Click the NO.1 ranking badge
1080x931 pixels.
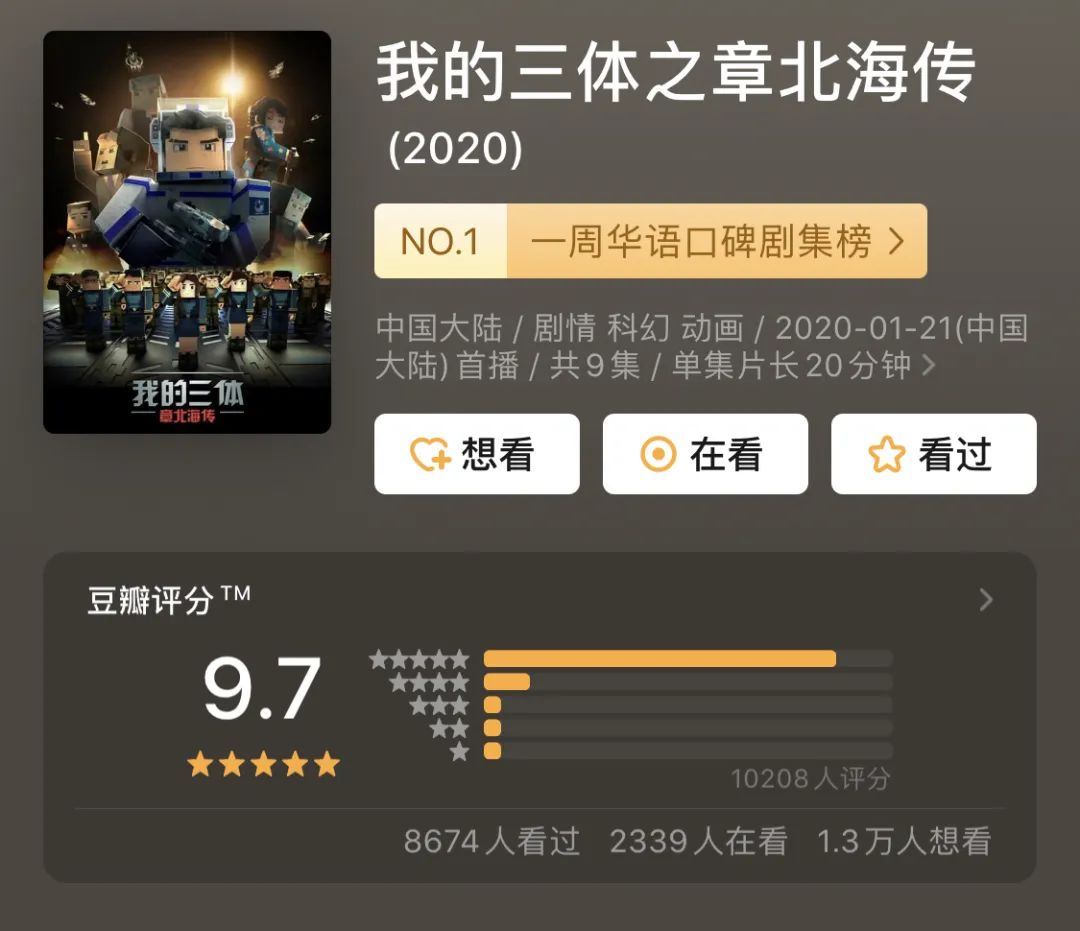[x=440, y=242]
